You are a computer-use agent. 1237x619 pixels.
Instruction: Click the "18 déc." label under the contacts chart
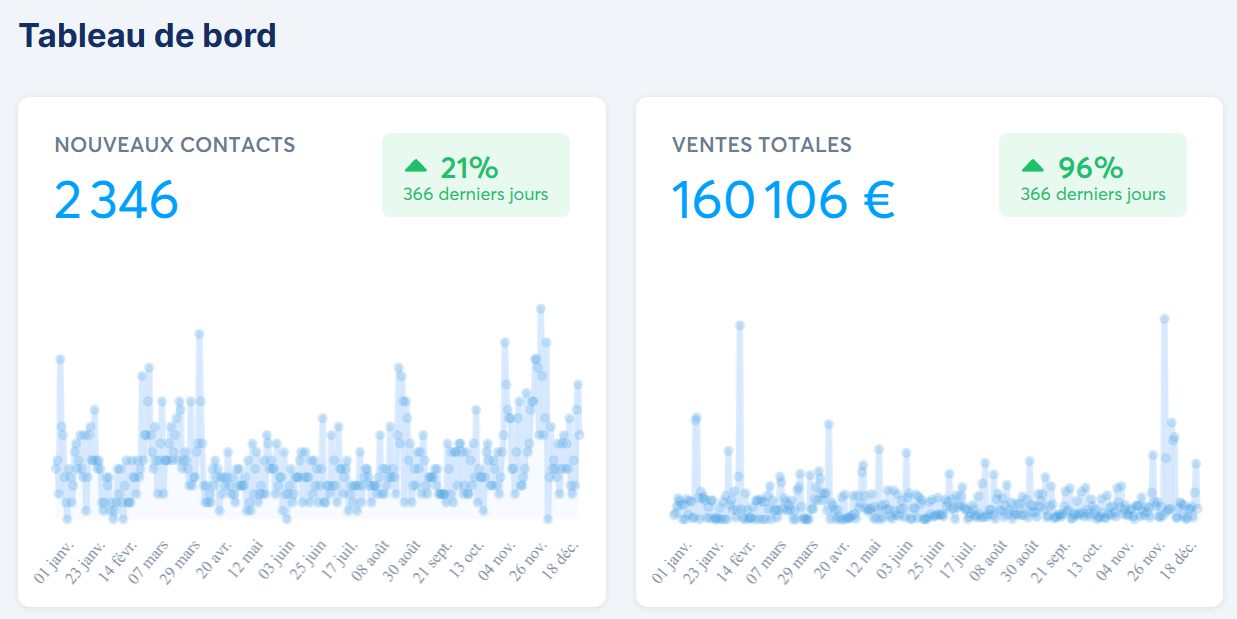tap(563, 561)
